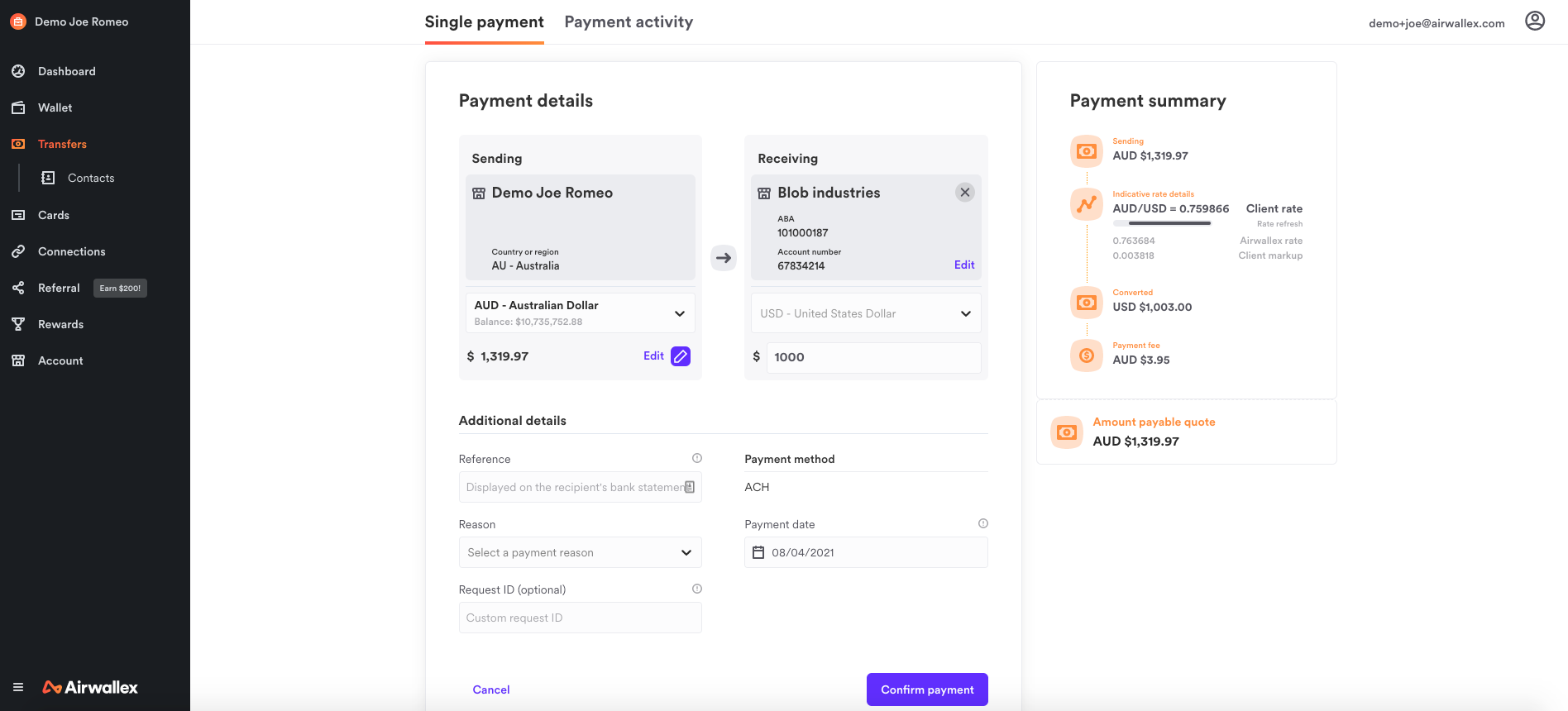The width and height of the screenshot is (1568, 711).
Task: Edit the Blob industries recipient details
Action: click(x=964, y=265)
